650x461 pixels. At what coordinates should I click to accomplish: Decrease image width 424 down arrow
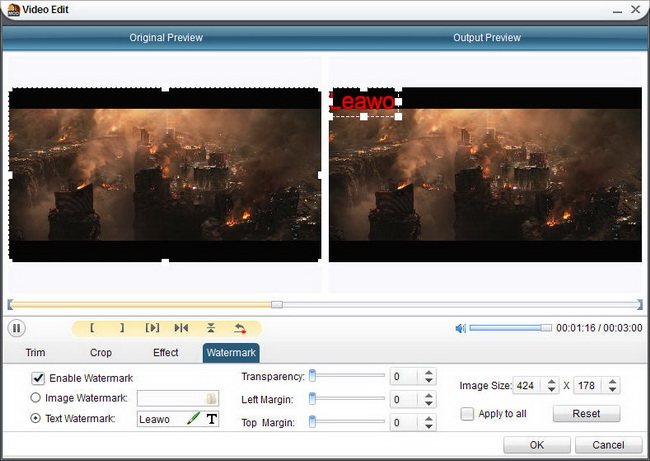coord(551,389)
